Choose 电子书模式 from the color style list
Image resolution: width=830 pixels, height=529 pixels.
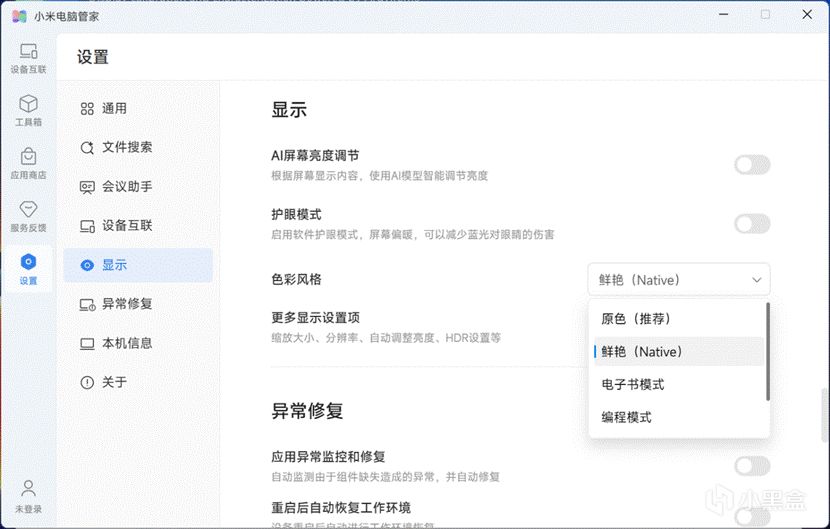coord(679,384)
